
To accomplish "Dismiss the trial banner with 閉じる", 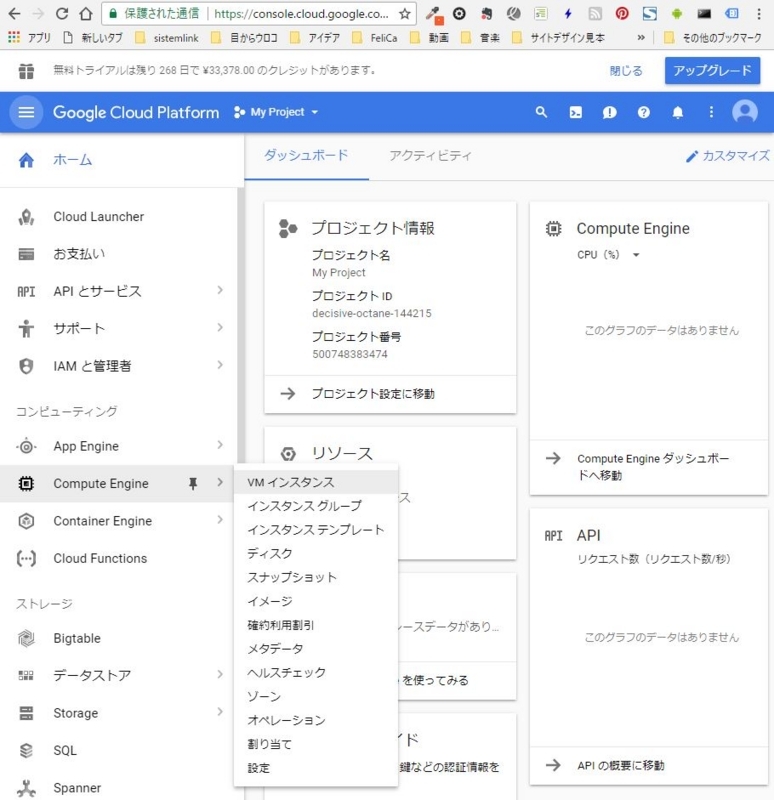I will (x=626, y=71).
